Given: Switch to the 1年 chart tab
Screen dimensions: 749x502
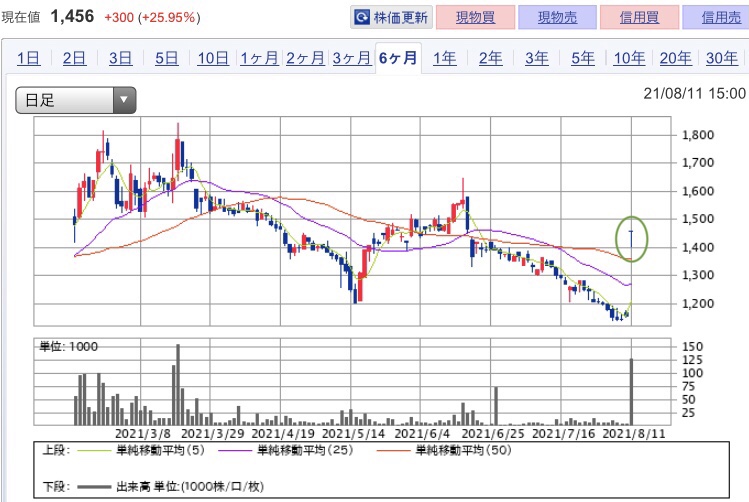Looking at the screenshot, I should [x=444, y=58].
